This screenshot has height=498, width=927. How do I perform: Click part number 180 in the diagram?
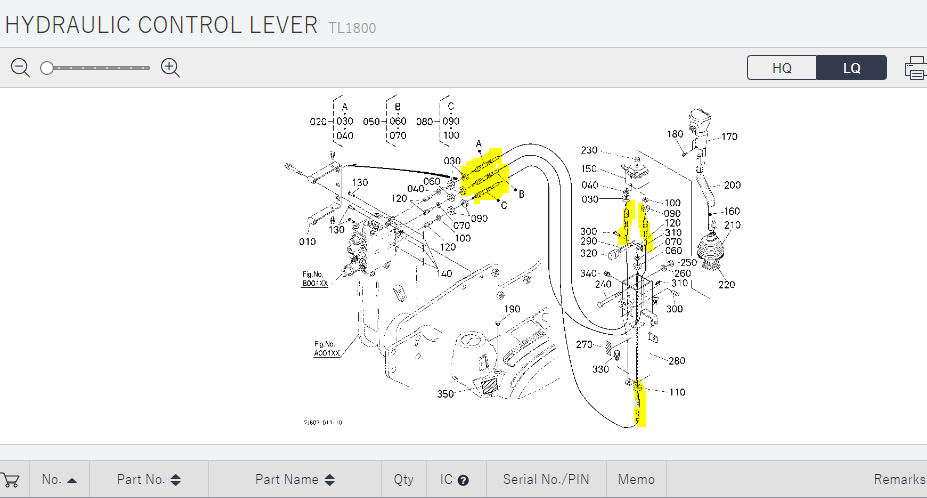675,134
